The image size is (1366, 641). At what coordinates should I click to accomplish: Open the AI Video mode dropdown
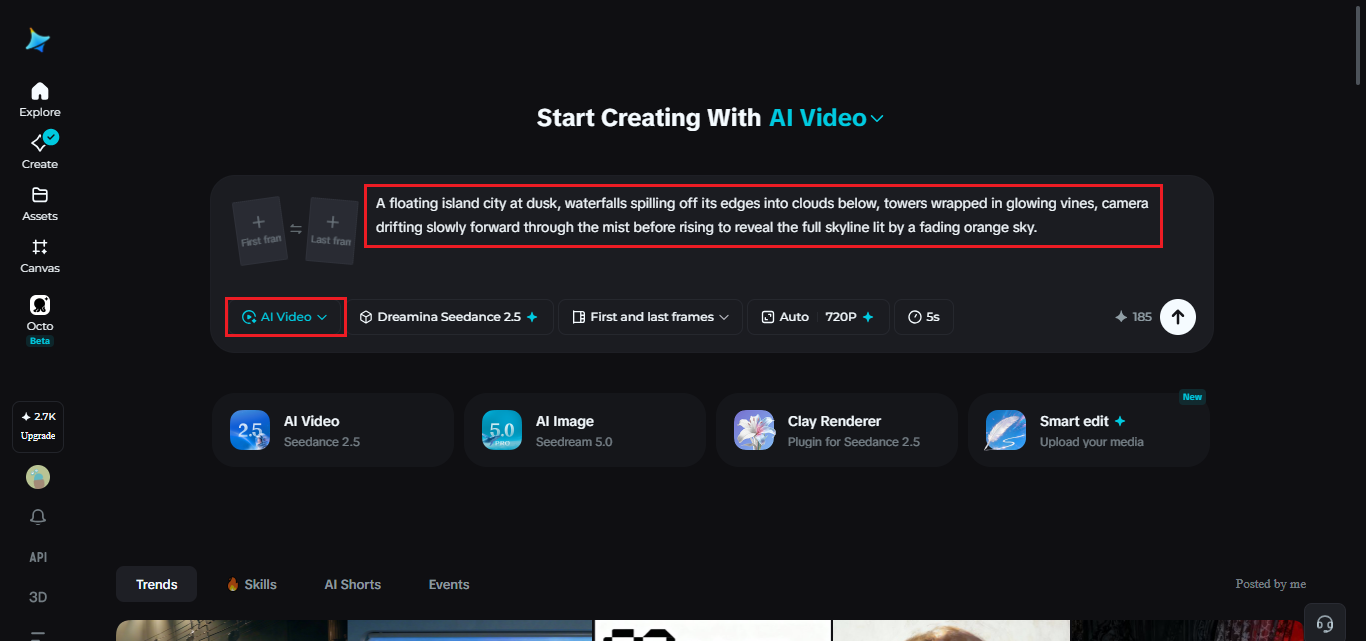pyautogui.click(x=285, y=317)
